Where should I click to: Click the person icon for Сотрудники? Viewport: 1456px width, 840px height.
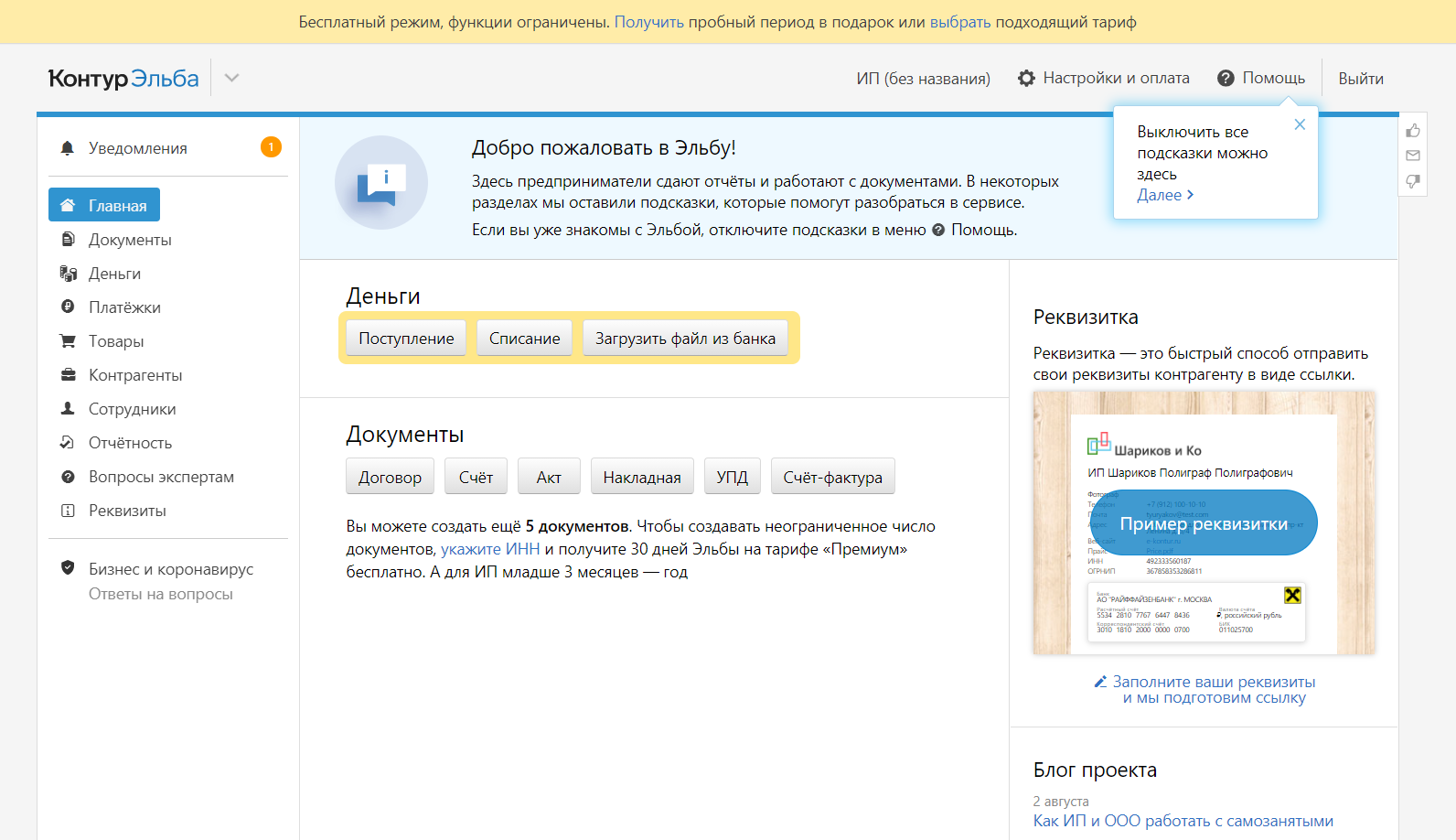click(x=68, y=409)
